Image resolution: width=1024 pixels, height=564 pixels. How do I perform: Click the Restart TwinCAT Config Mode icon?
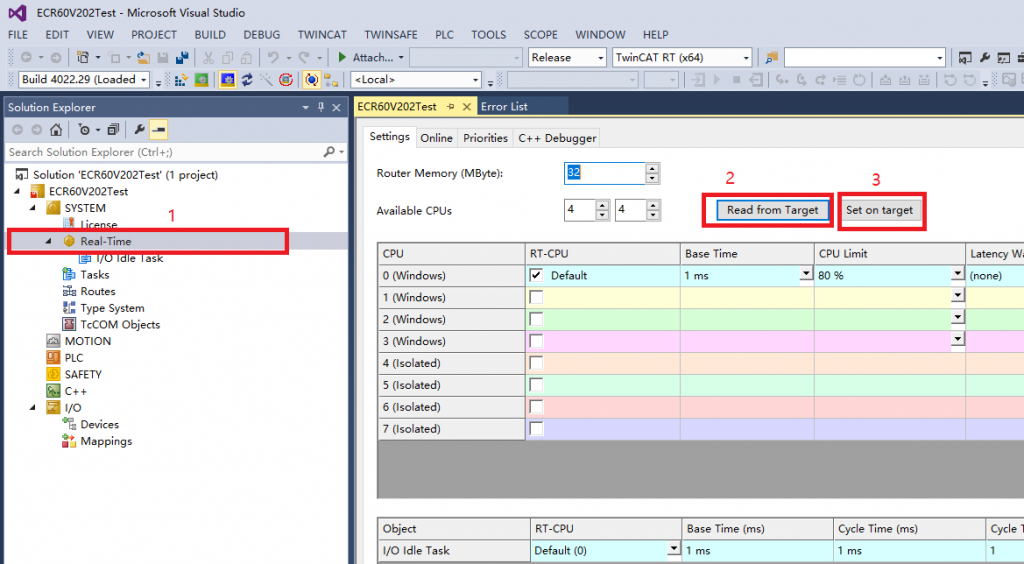click(227, 80)
